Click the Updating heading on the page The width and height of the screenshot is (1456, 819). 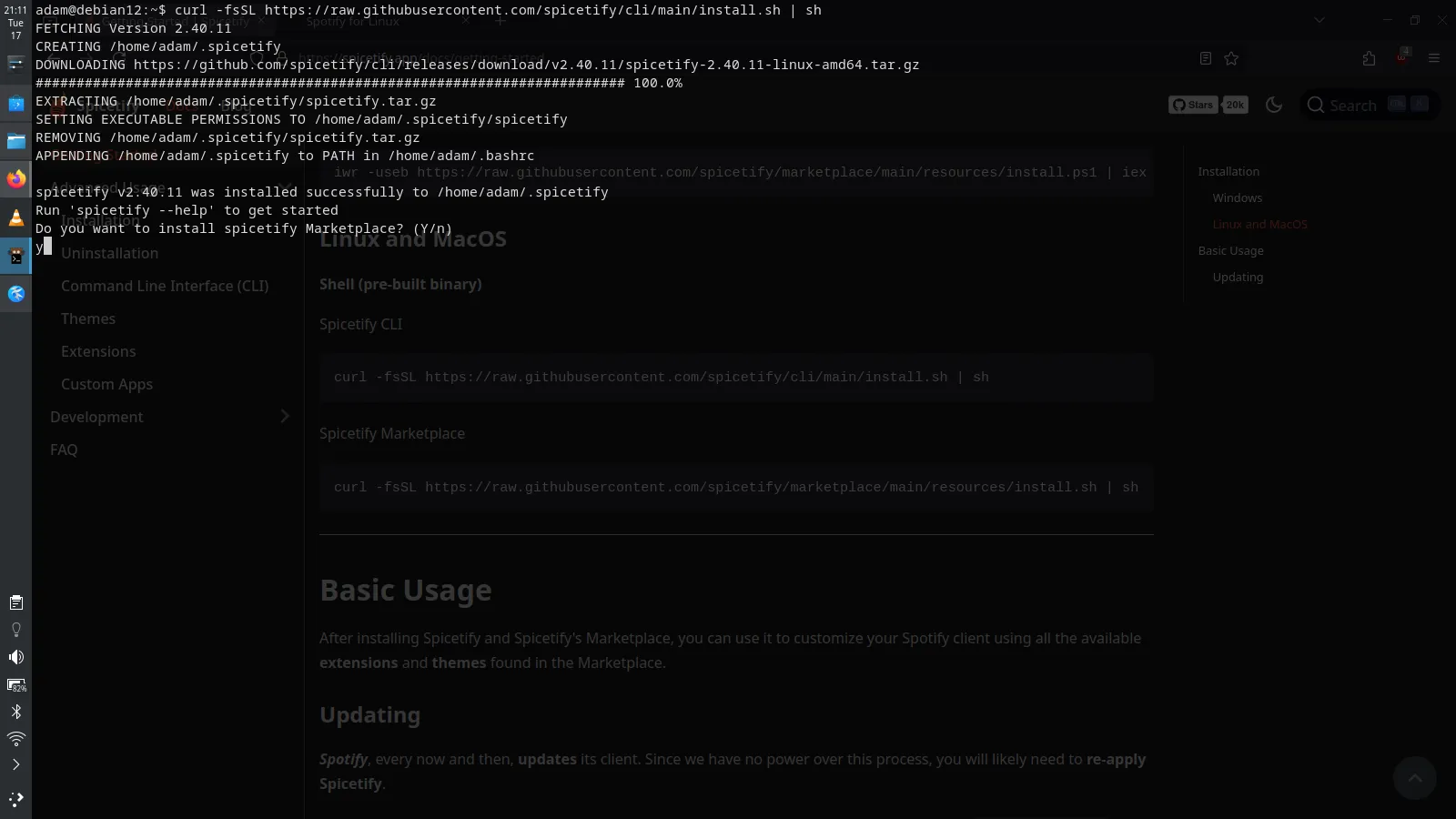(x=369, y=714)
